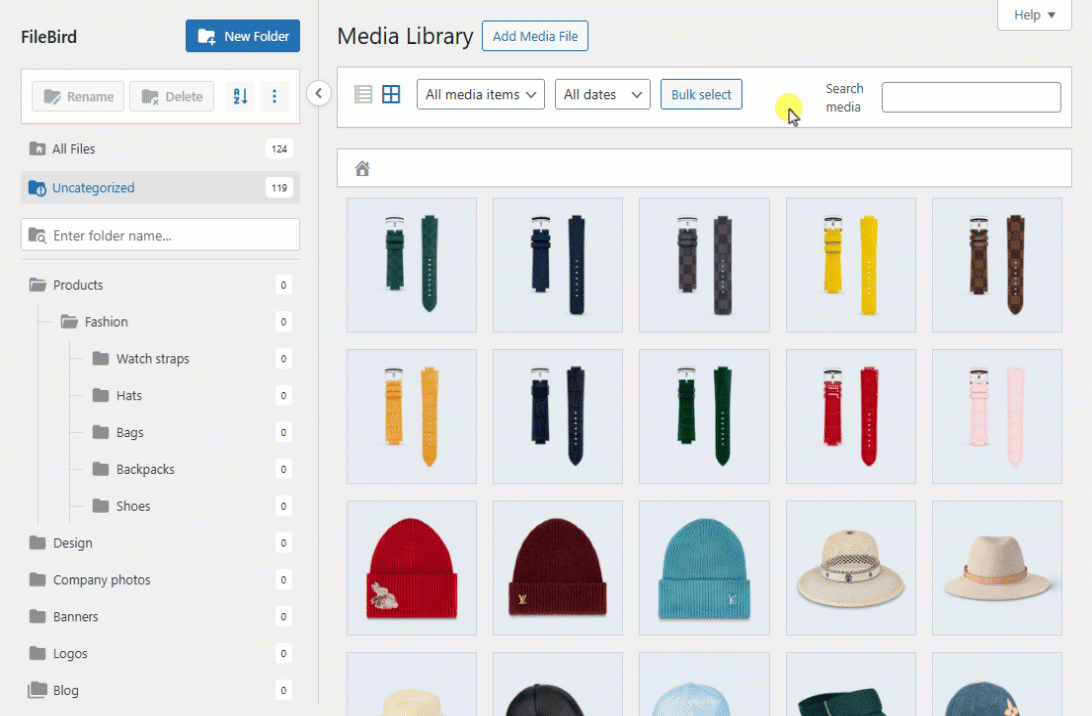
Task: Click the Hats folder icon
Action: pos(101,395)
